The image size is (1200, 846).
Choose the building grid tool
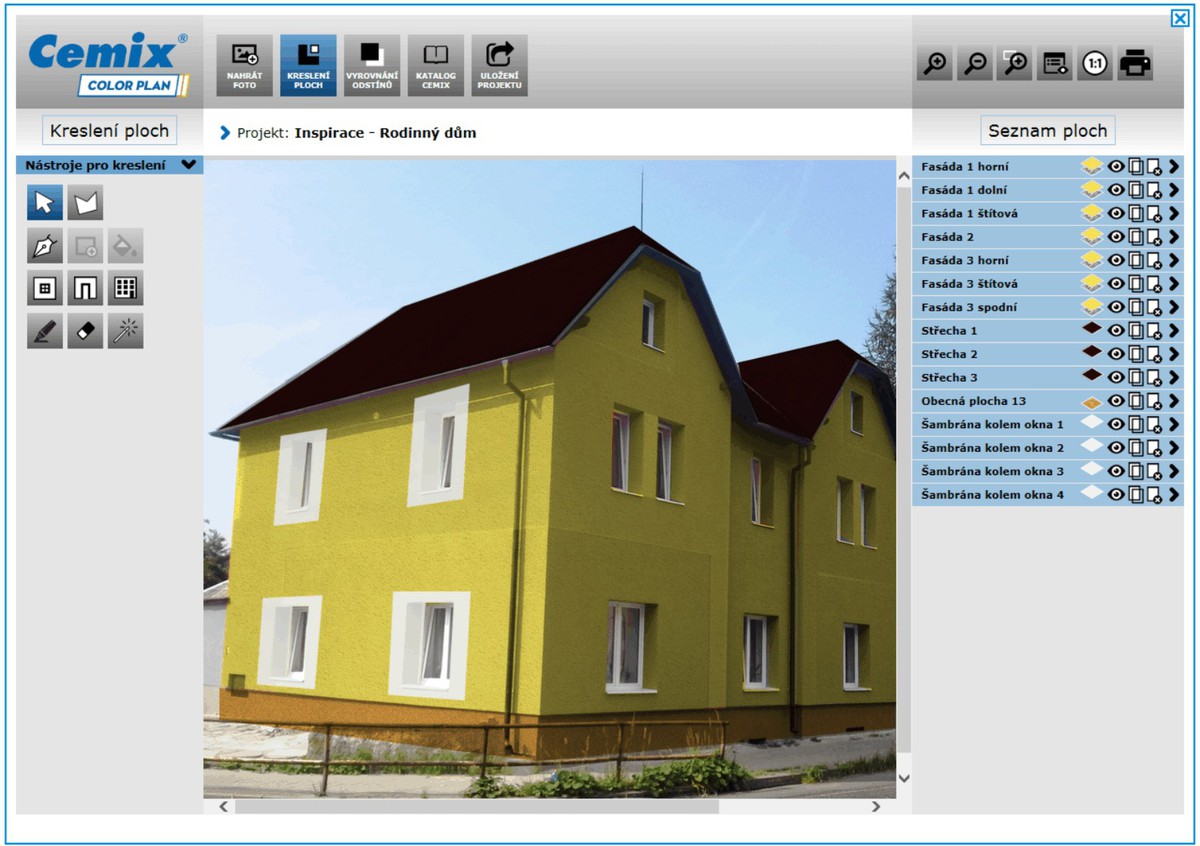125,288
